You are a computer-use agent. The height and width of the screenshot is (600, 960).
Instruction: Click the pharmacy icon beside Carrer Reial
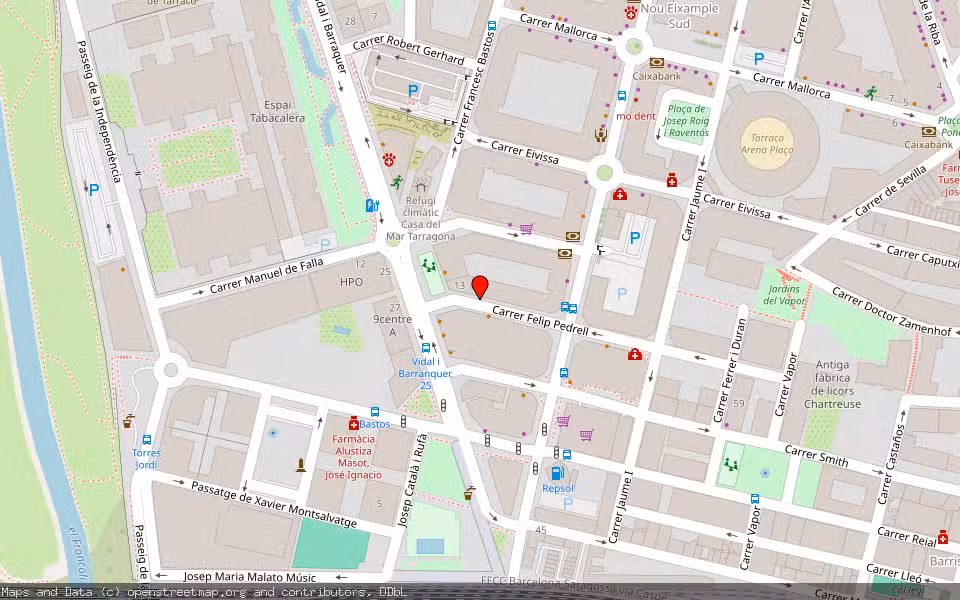pyautogui.click(x=943, y=537)
